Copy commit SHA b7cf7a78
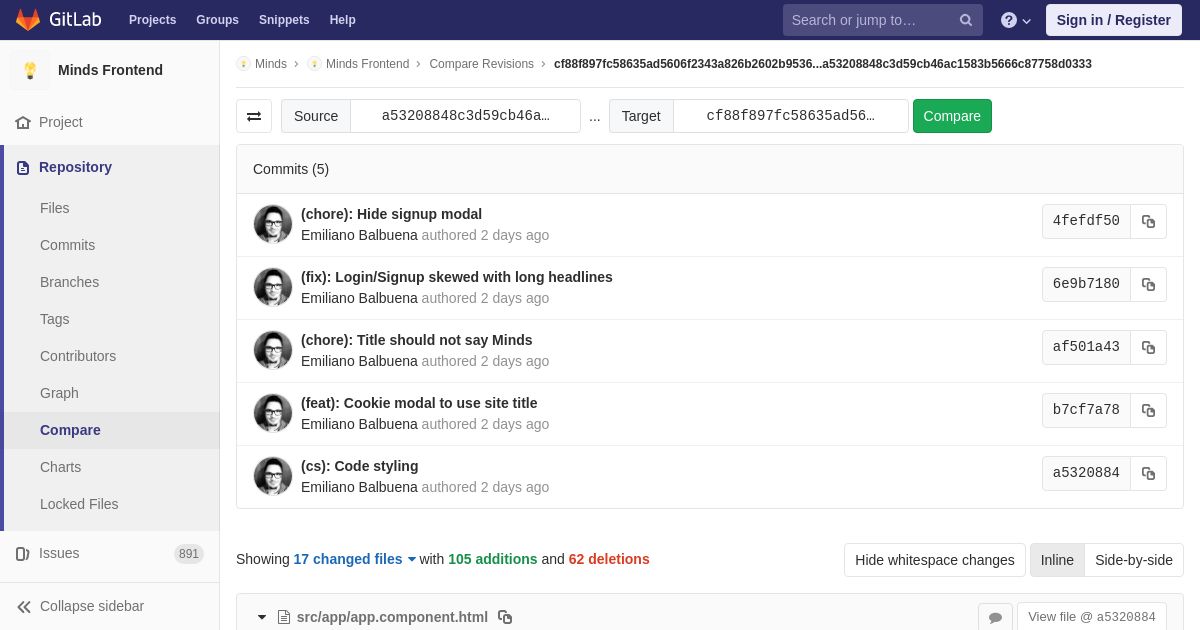Screen dimensions: 1200x630 pos(1148,410)
